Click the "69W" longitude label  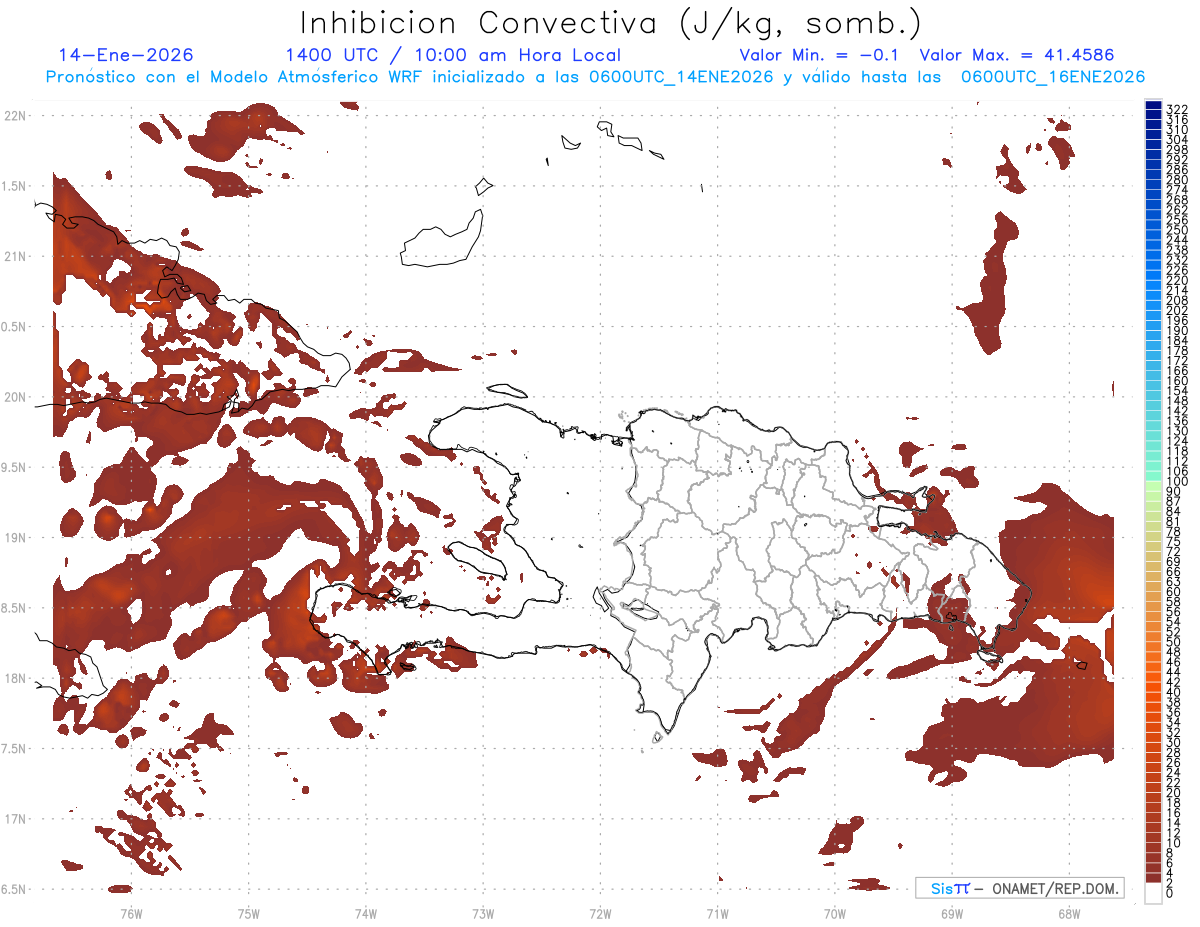(952, 912)
